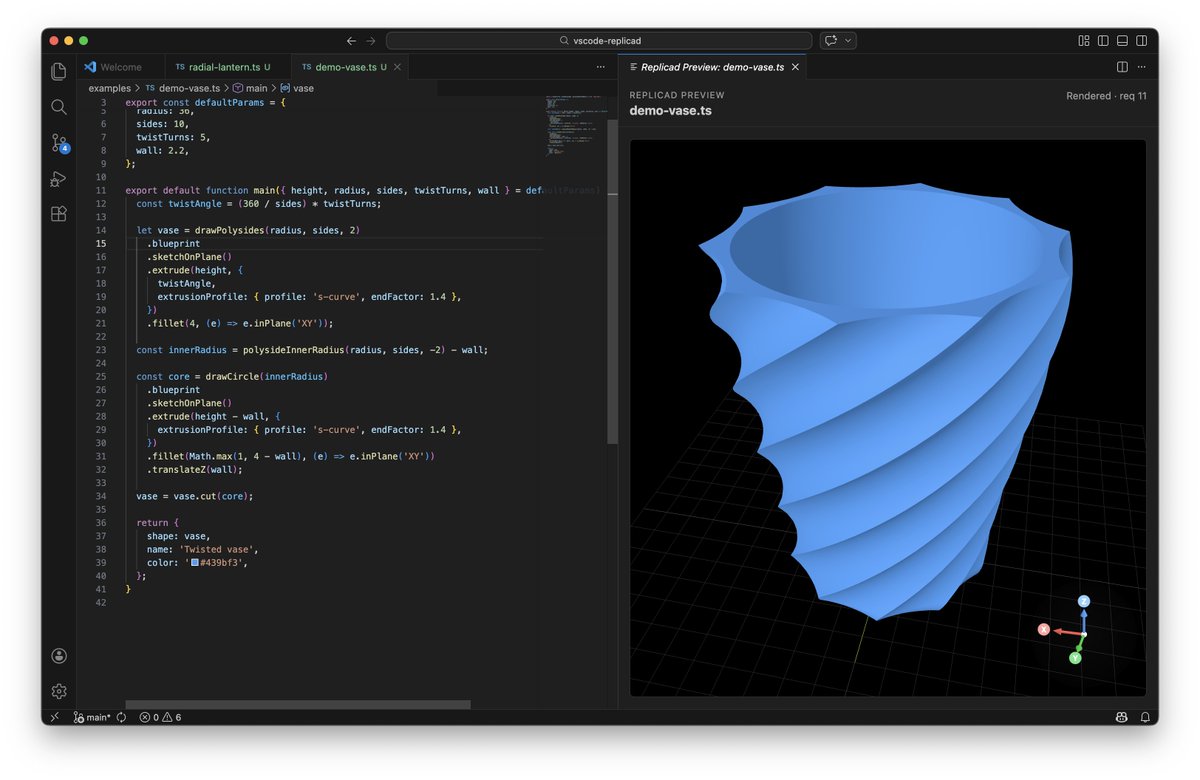Open the Extensions view
1200x780 pixels.
[59, 214]
